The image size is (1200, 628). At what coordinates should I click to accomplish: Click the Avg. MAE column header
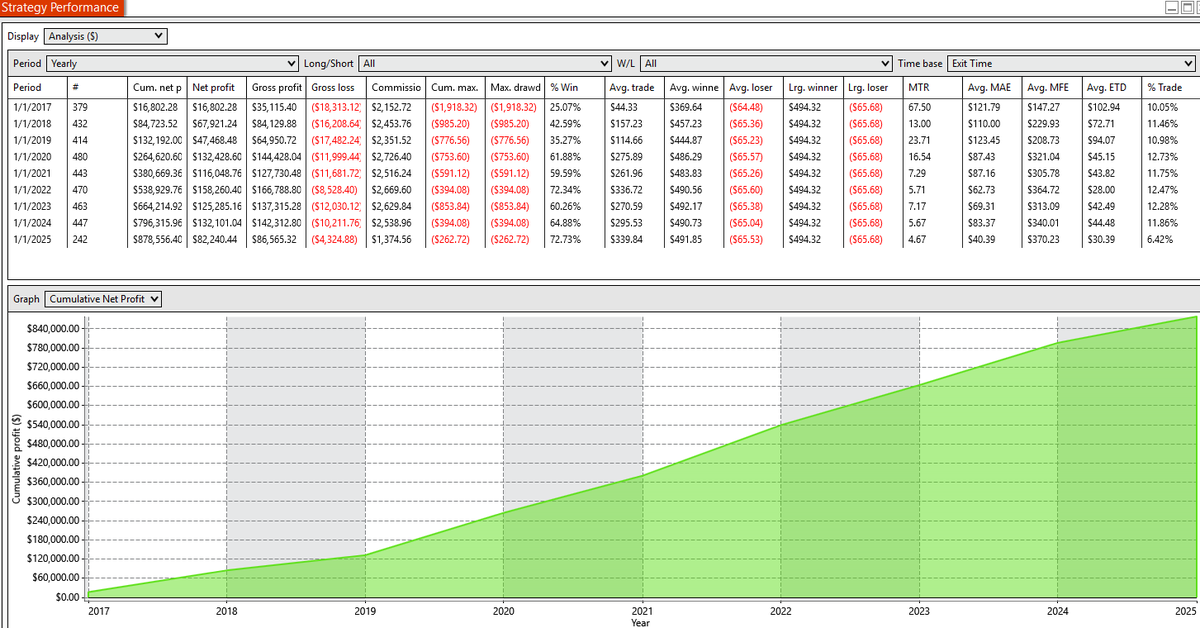[x=993, y=88]
